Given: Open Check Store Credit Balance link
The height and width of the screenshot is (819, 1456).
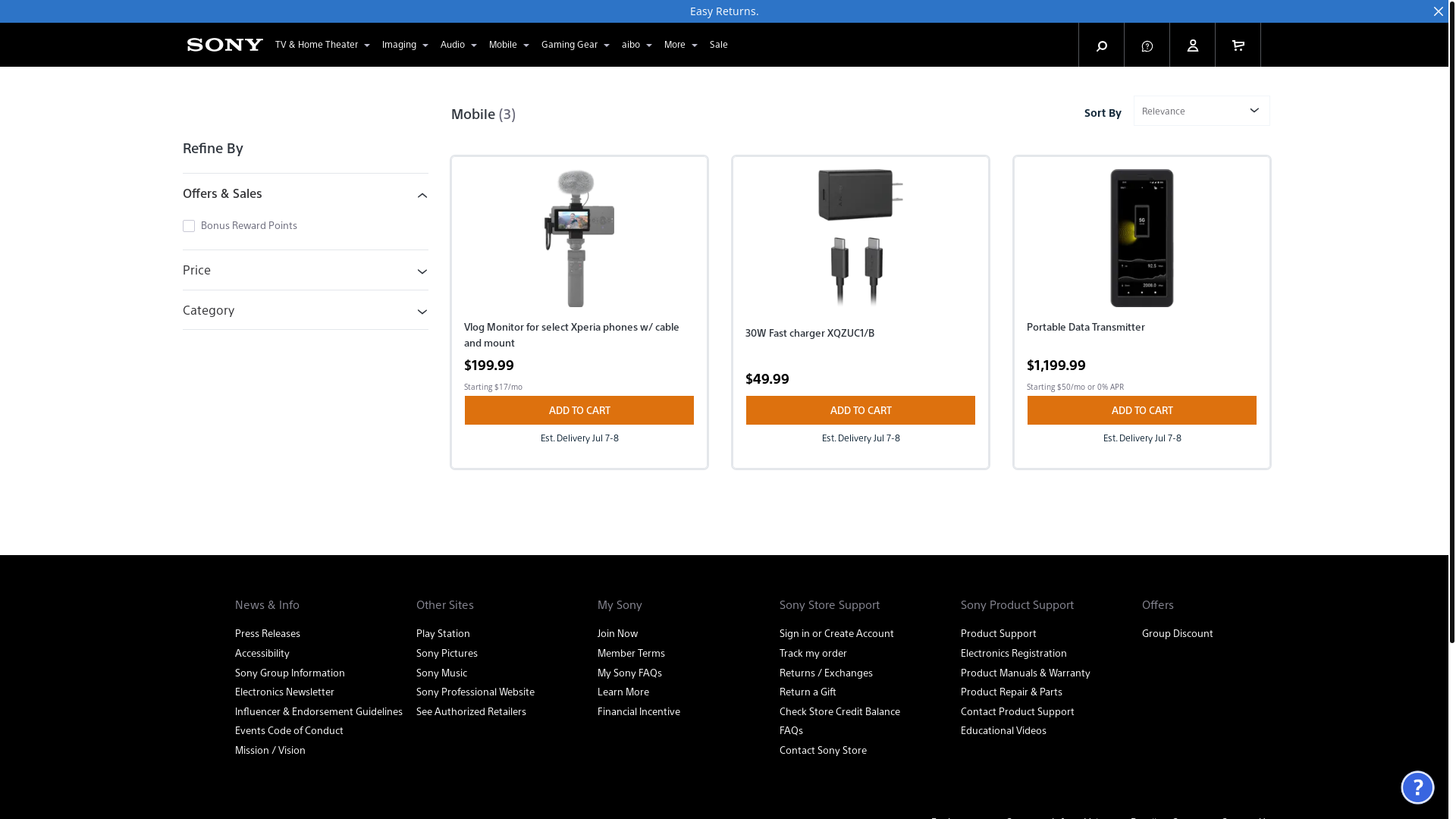Looking at the screenshot, I should (x=839, y=712).
